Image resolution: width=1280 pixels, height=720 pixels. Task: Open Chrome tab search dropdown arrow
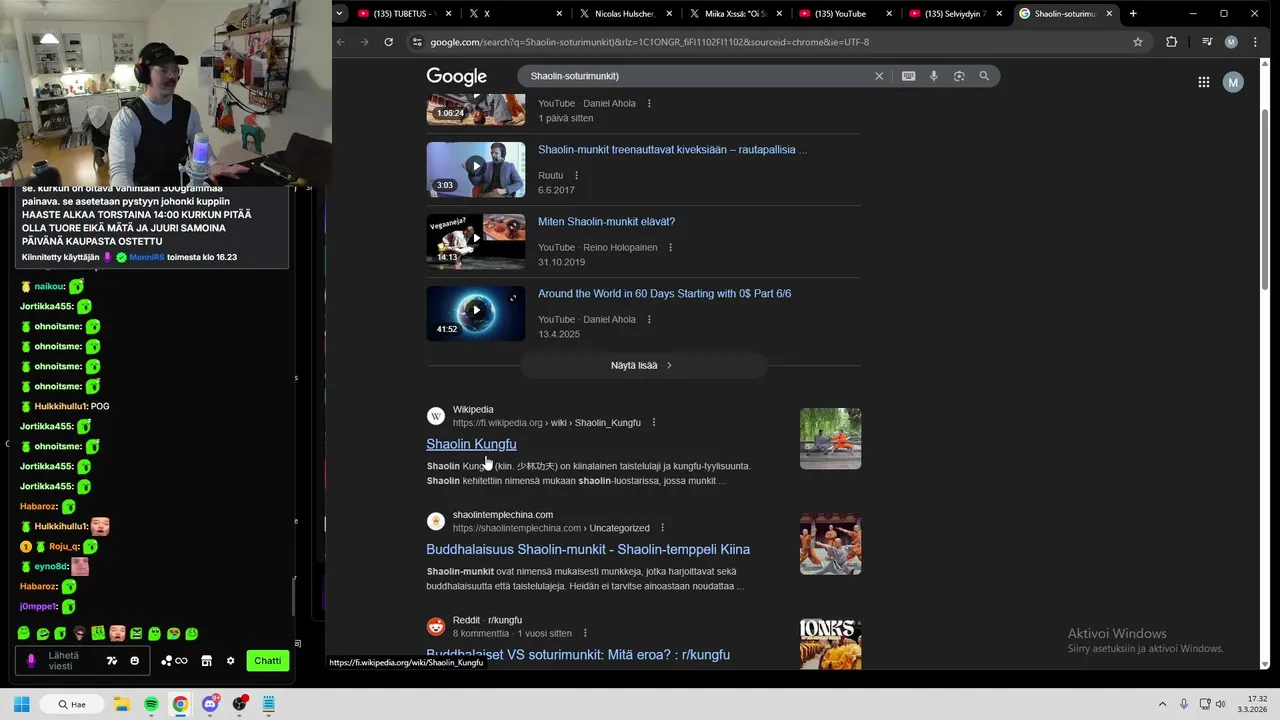(340, 14)
